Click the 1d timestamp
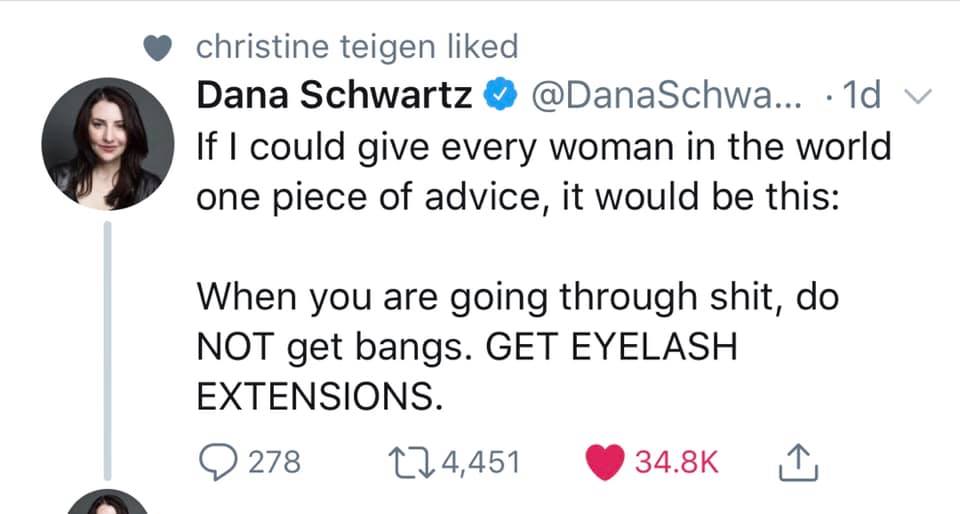This screenshot has width=960, height=514. [x=861, y=95]
